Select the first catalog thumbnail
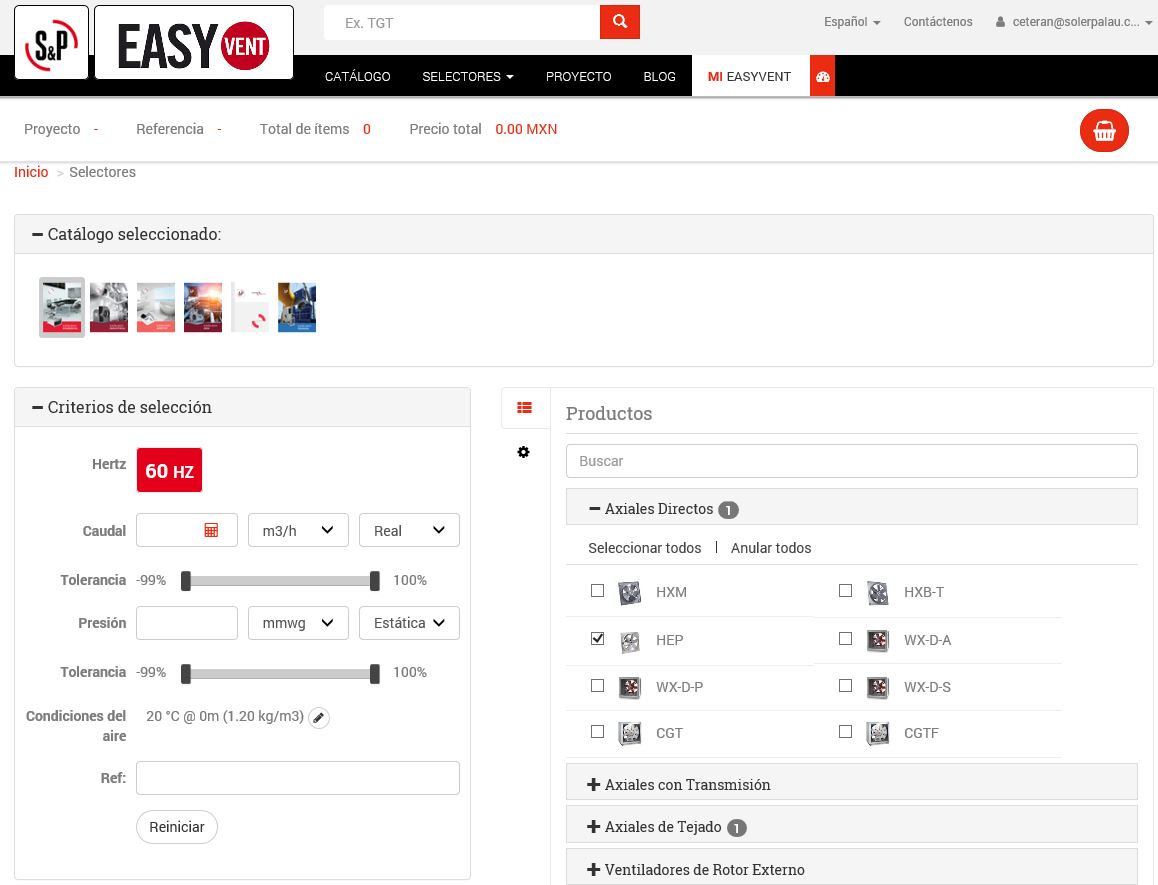Image resolution: width=1158 pixels, height=885 pixels. point(62,307)
